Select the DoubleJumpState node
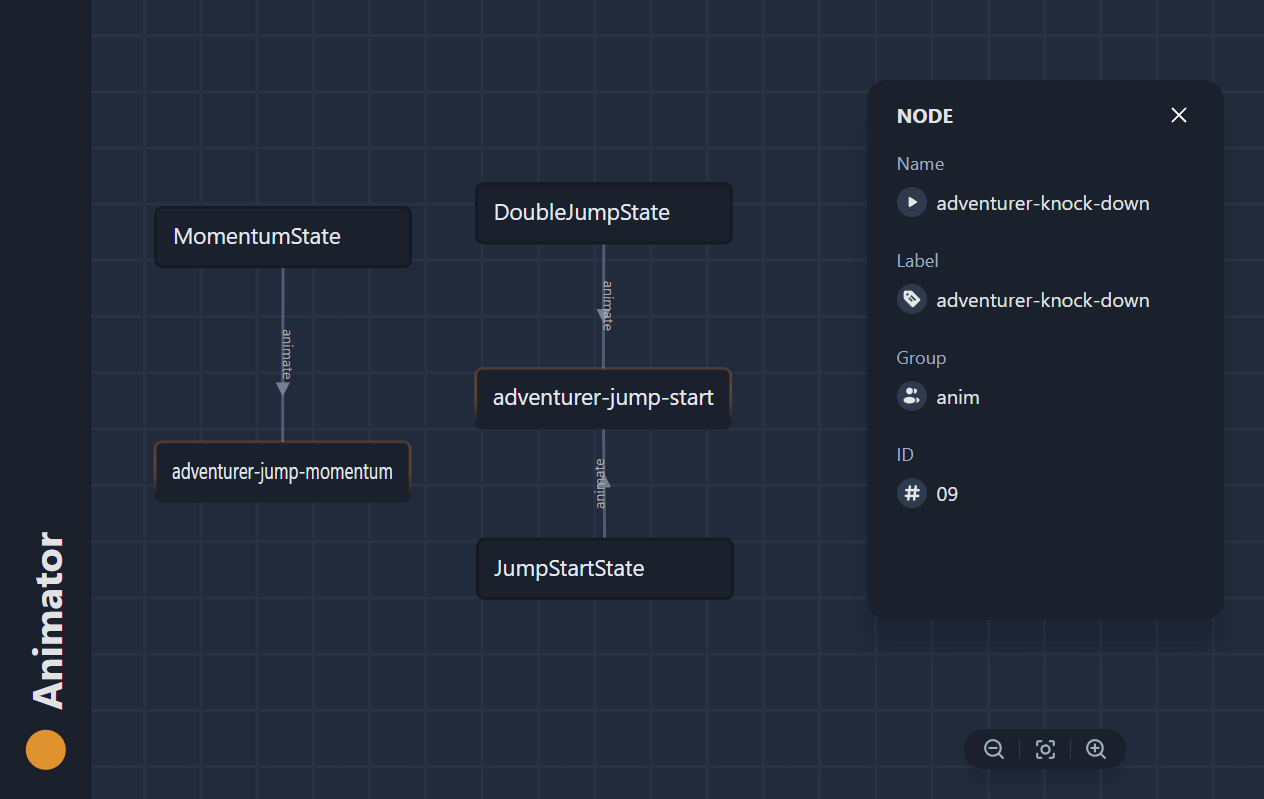The height and width of the screenshot is (799, 1264). point(604,212)
